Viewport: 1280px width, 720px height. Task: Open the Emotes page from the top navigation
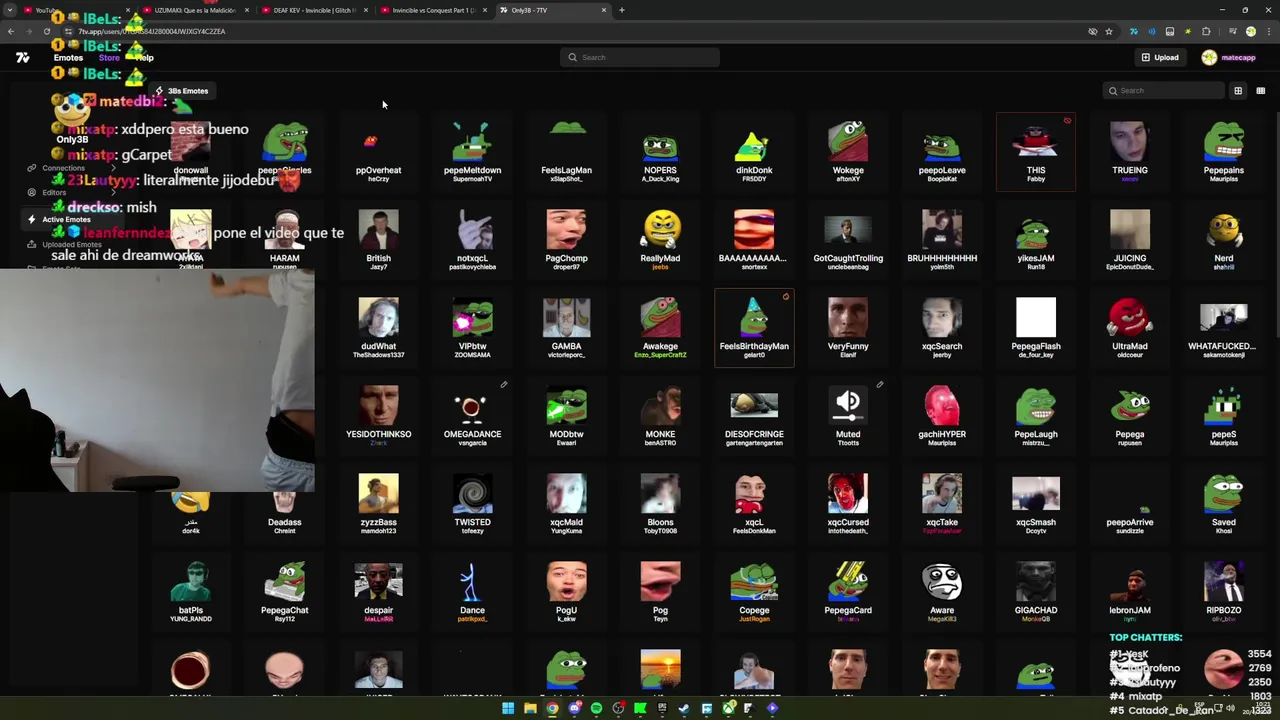tap(68, 57)
